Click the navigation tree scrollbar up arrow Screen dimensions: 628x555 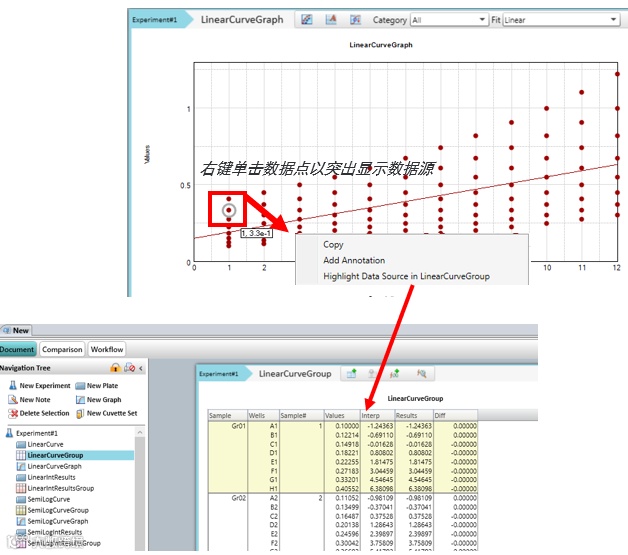pyautogui.click(x=140, y=432)
